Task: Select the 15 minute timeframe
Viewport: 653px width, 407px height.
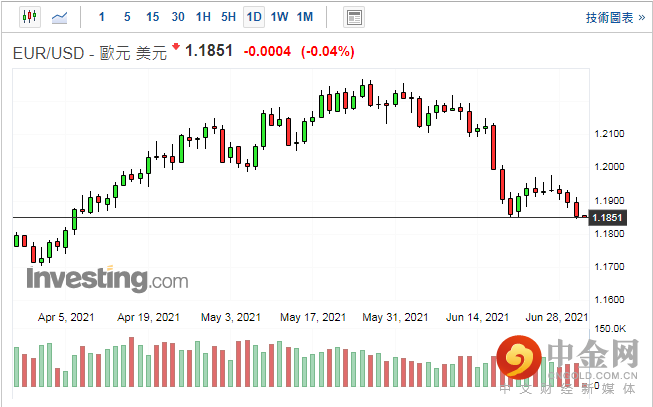Action: [152, 17]
